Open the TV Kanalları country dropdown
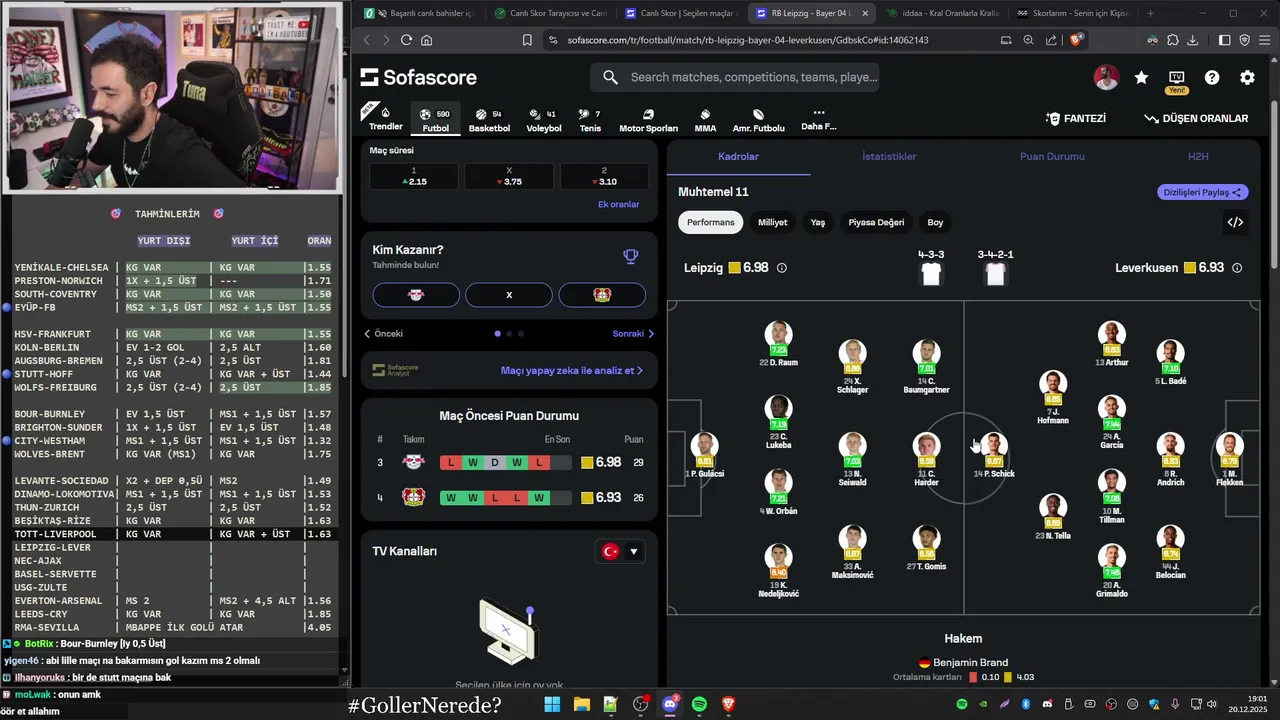Viewport: 1280px width, 720px height. pyautogui.click(x=619, y=551)
